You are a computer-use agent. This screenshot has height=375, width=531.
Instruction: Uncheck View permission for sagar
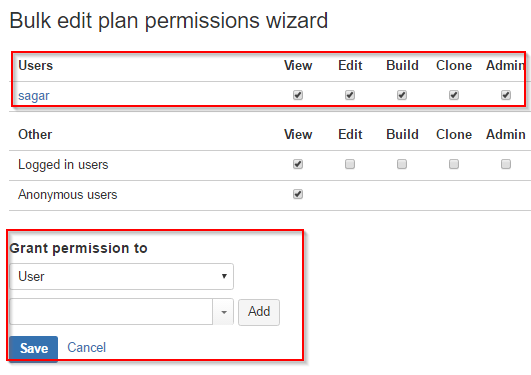click(x=298, y=95)
